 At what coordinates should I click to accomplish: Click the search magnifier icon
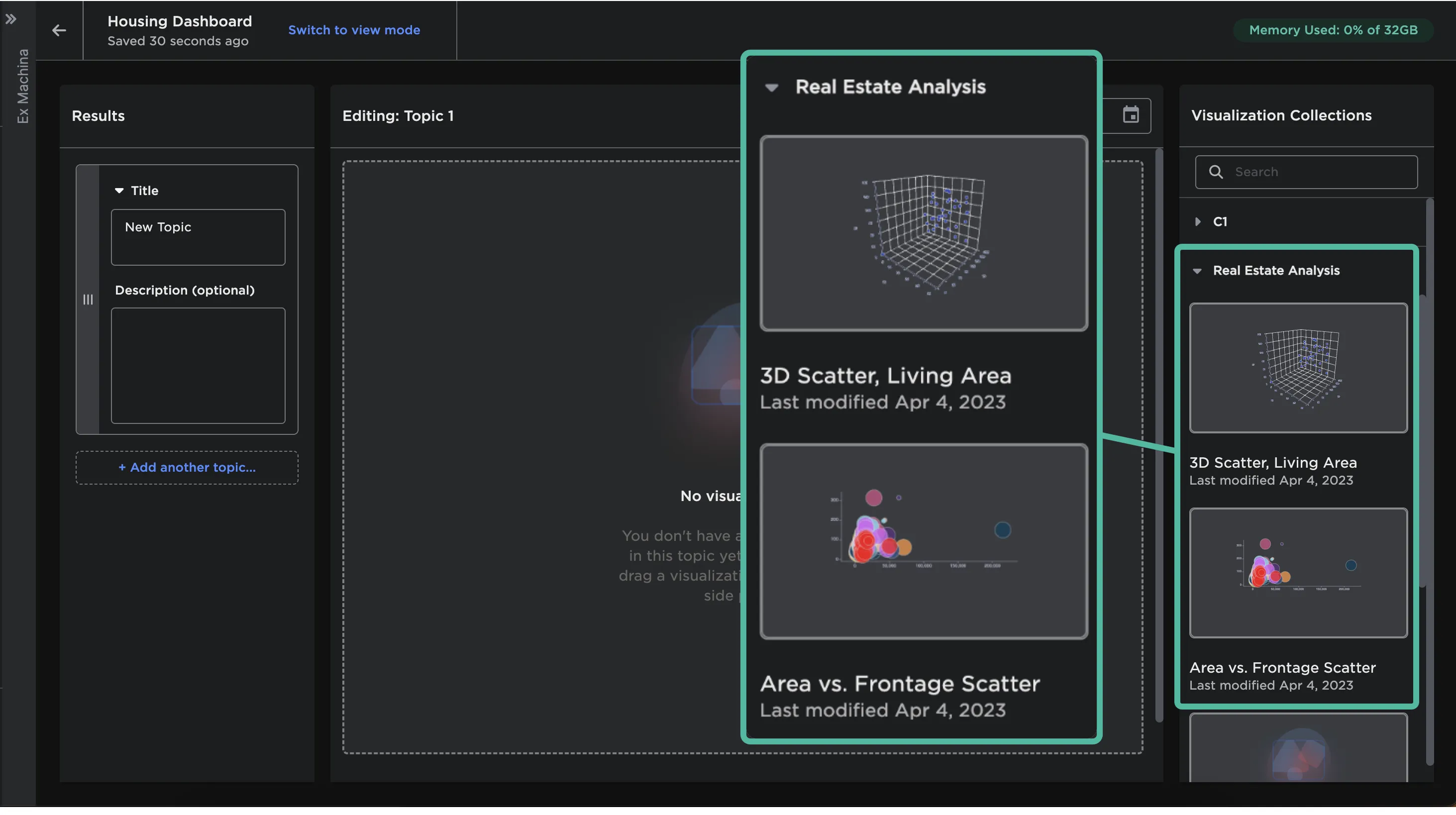click(x=1216, y=172)
